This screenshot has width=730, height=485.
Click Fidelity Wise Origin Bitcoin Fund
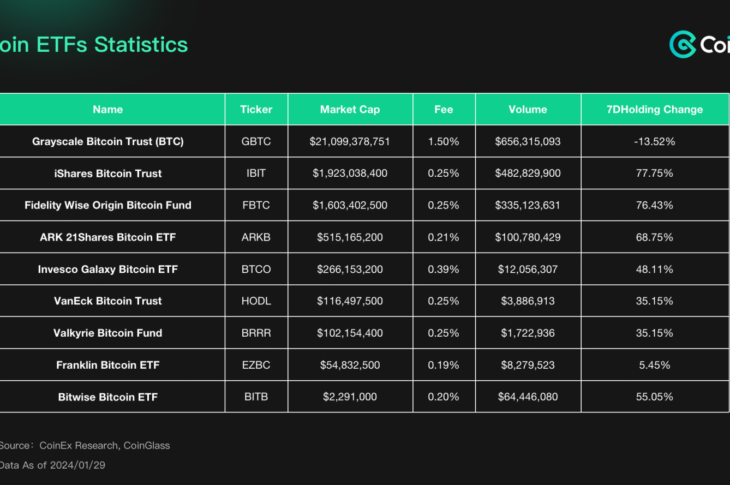pyautogui.click(x=108, y=205)
